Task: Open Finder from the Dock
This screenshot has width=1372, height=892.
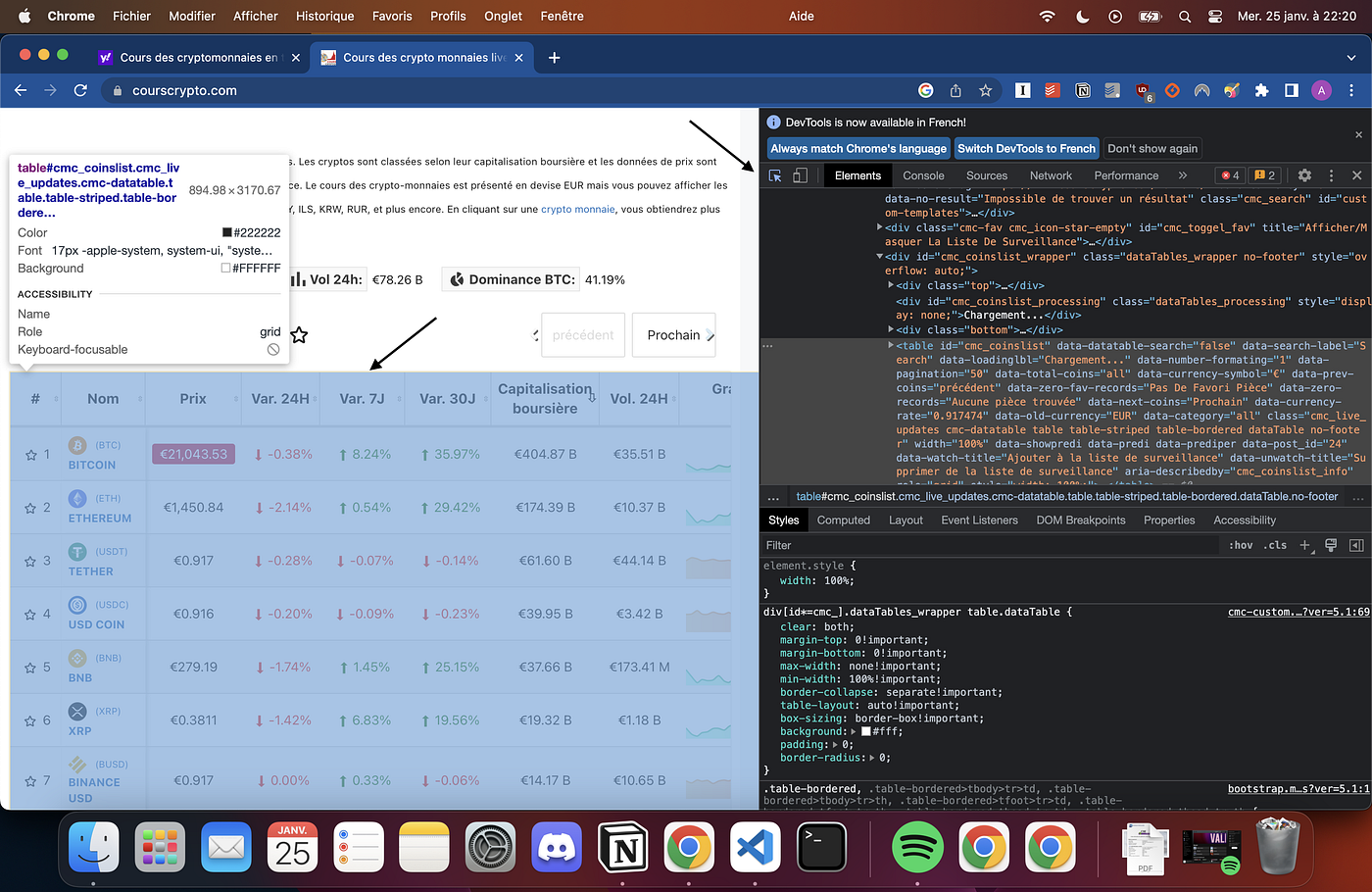Action: (x=94, y=847)
